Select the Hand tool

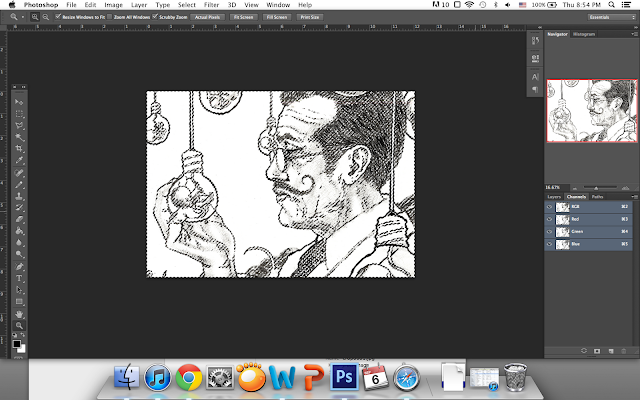19,314
